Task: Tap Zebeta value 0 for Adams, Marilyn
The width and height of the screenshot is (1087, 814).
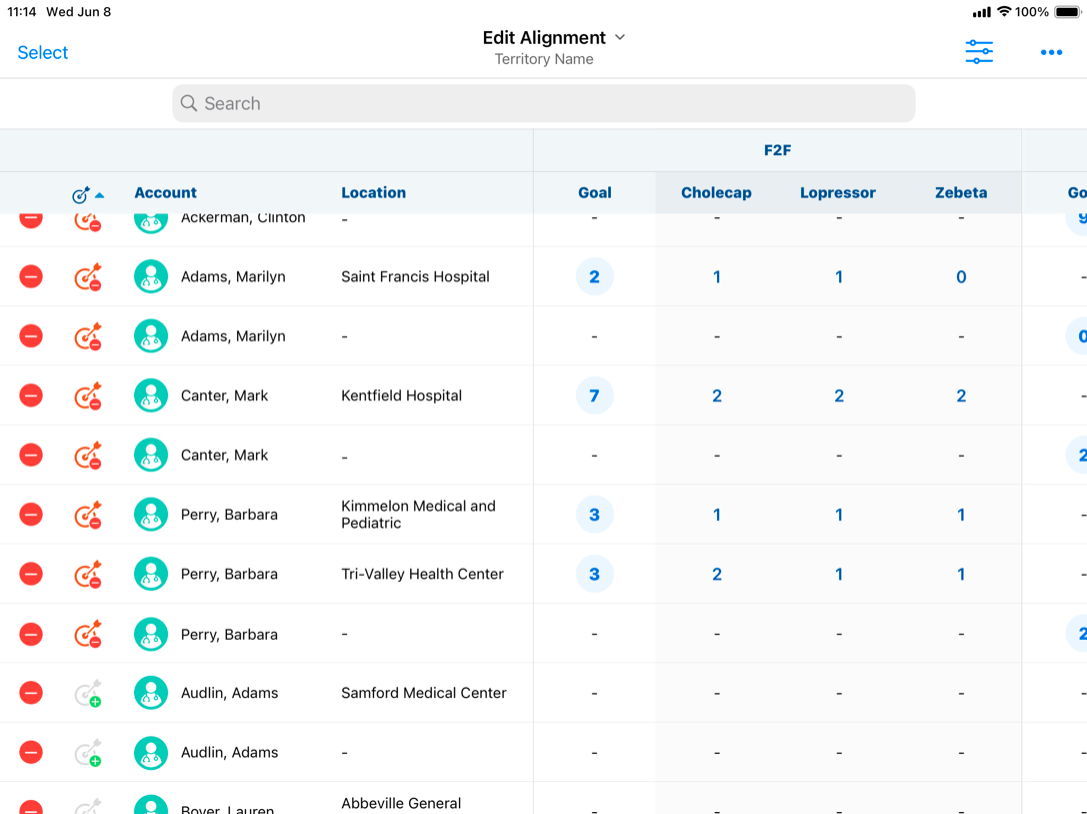Action: point(960,277)
